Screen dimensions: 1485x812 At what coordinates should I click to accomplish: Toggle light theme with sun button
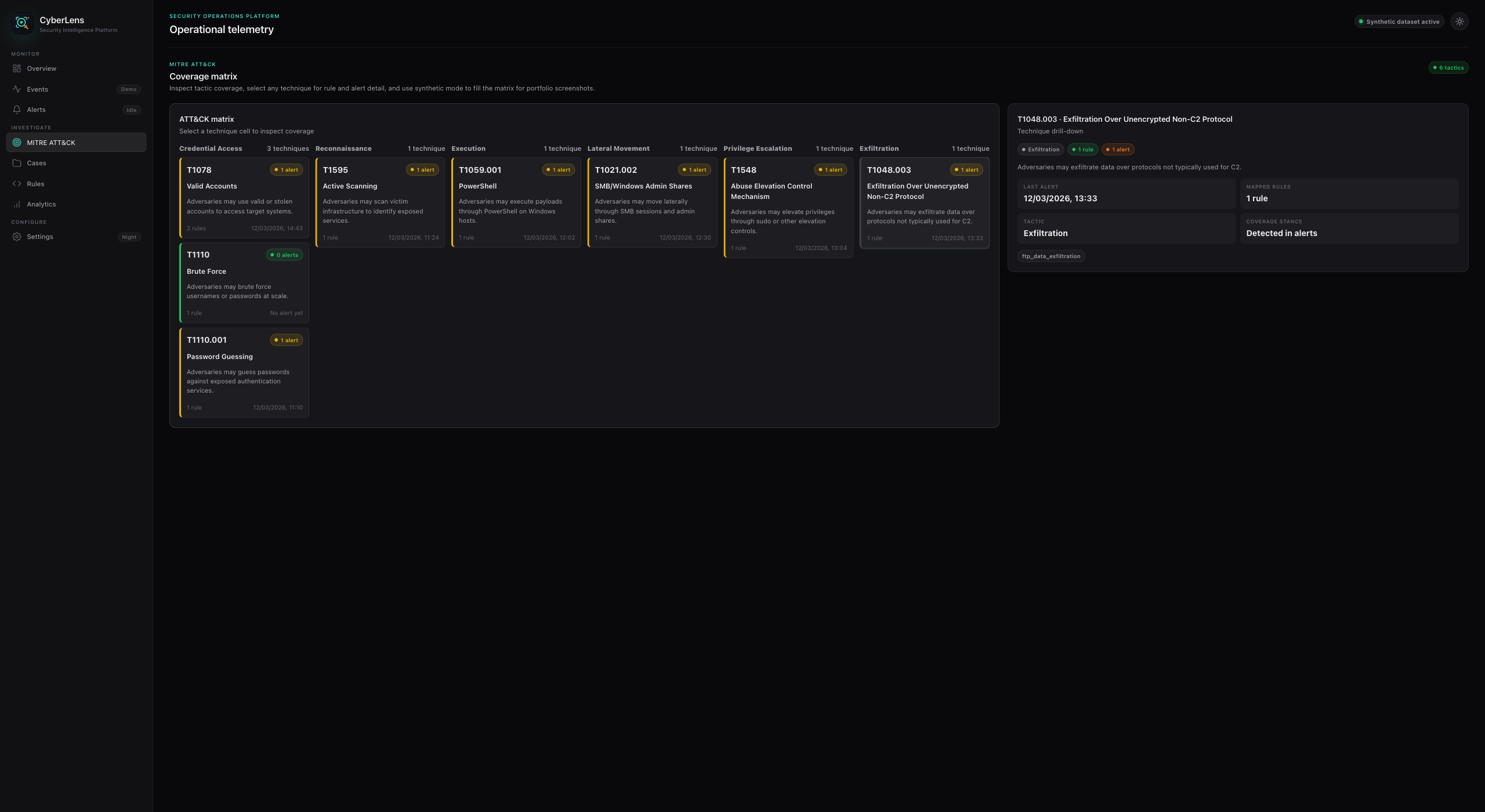click(1459, 21)
